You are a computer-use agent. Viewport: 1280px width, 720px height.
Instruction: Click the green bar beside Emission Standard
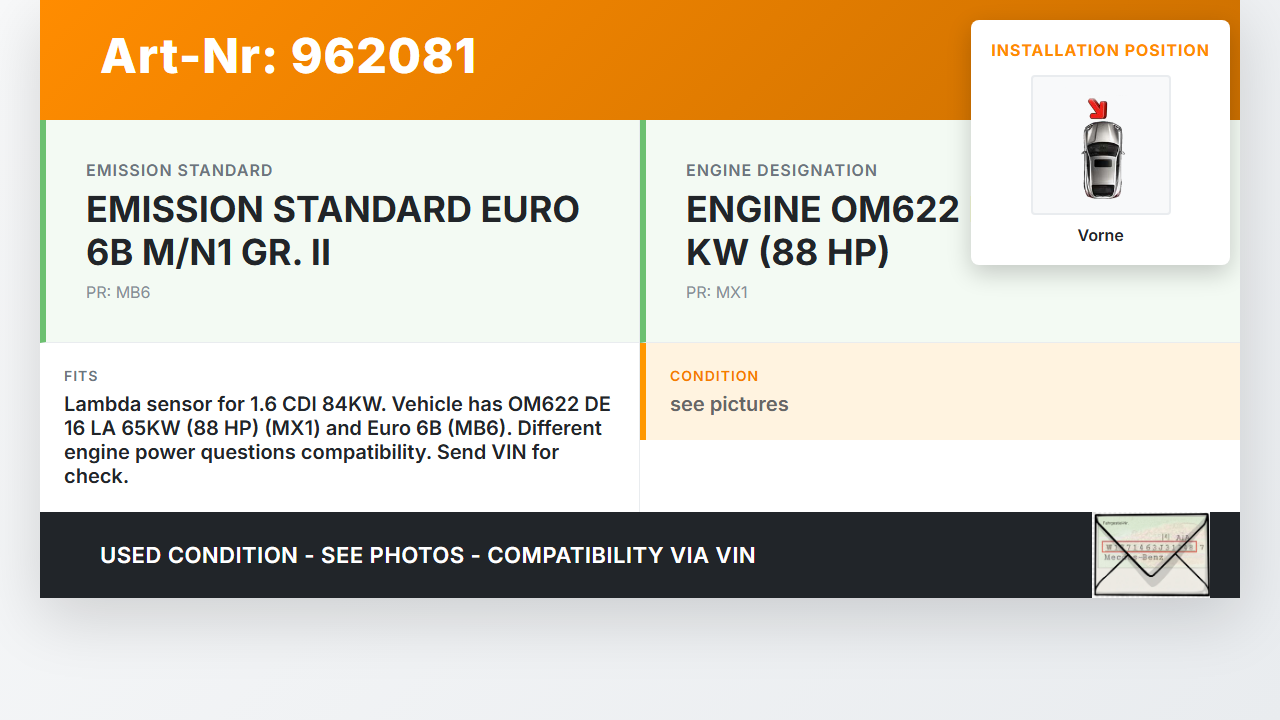(43, 231)
